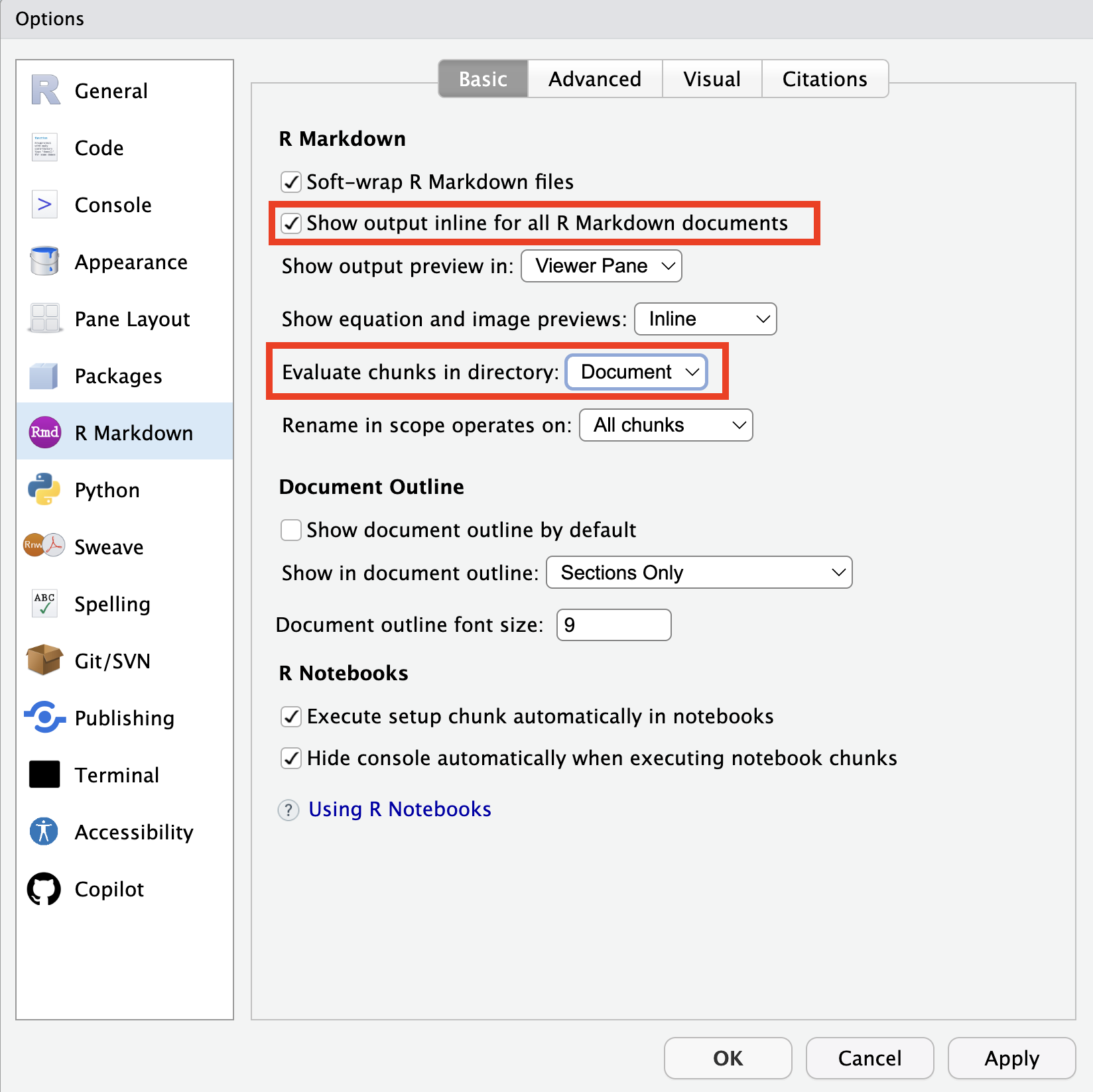Open the Citations tab
Screen dimensions: 1093x1092
click(824, 78)
